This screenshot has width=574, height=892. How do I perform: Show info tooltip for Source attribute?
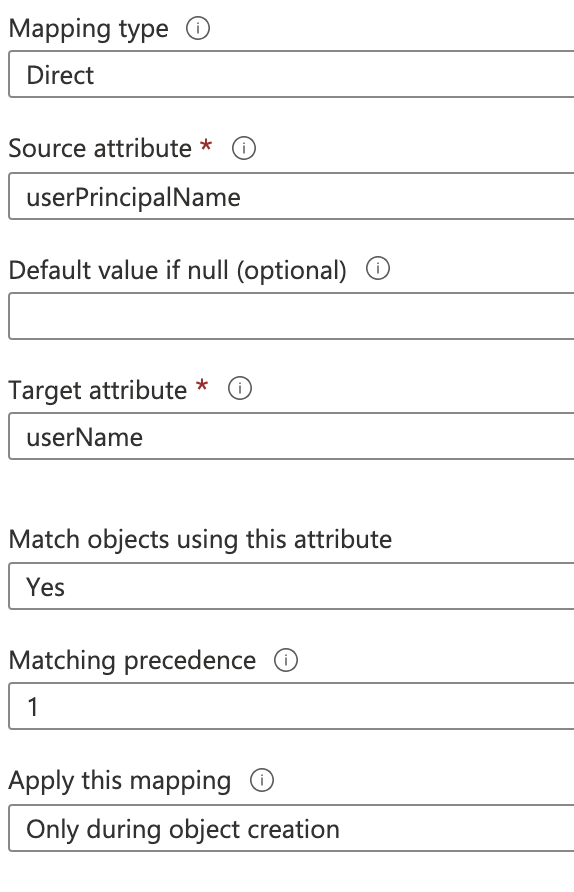coord(243,148)
